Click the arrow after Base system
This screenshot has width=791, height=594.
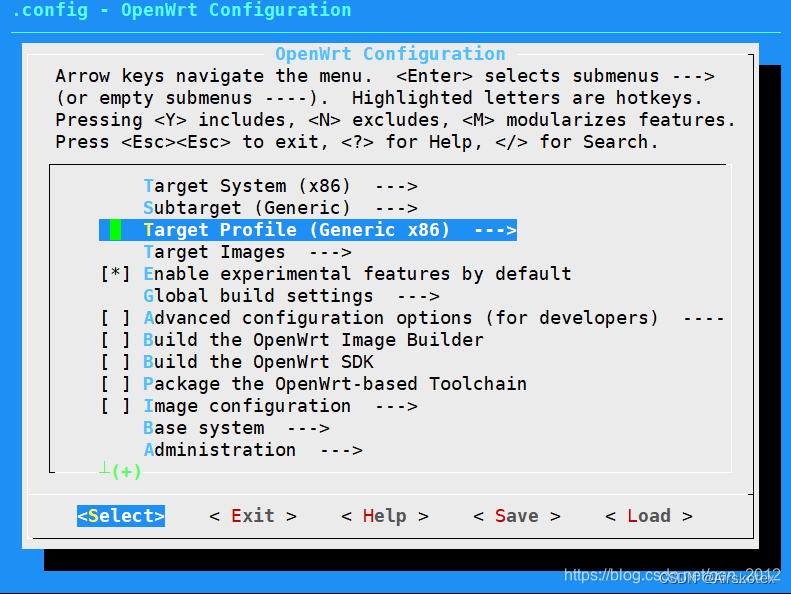[x=308, y=428]
